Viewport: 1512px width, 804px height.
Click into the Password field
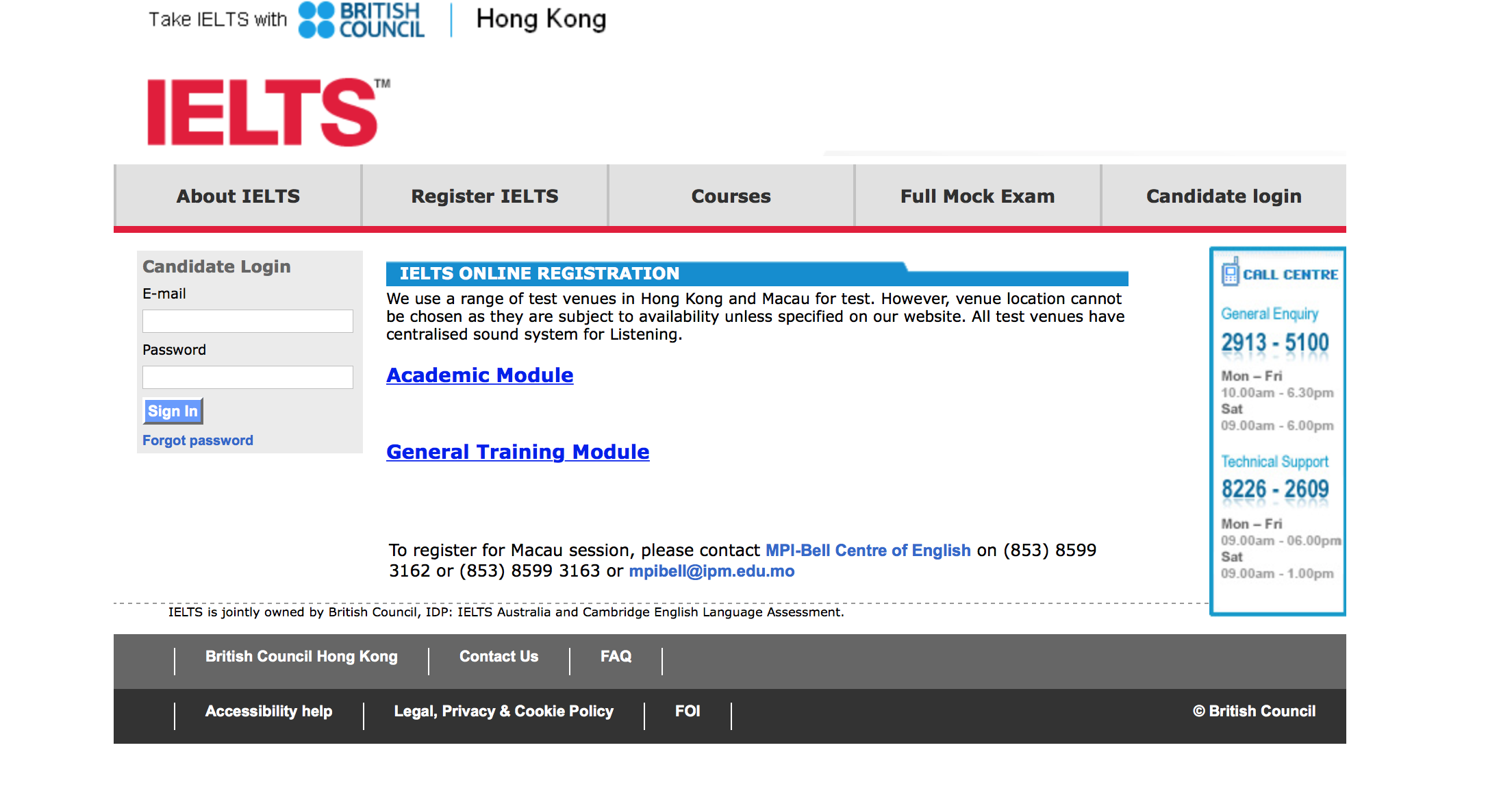tap(247, 377)
